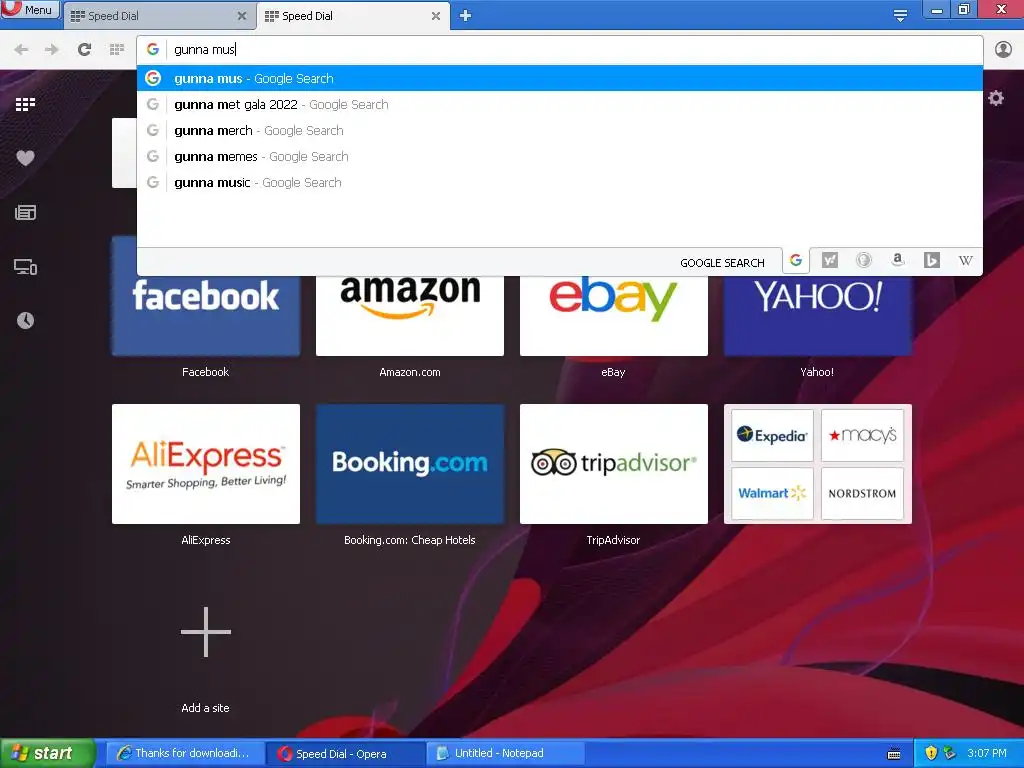Click the 3:07 PM taskbar clock
The width and height of the screenshot is (1024, 768).
pos(986,753)
